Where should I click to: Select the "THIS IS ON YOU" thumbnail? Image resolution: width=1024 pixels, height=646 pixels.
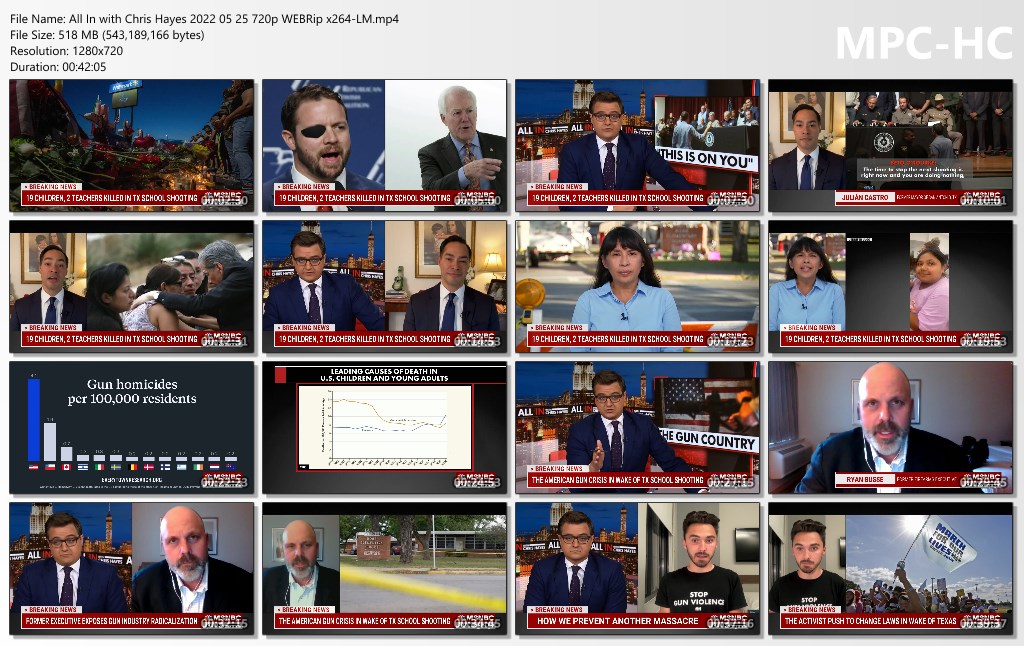click(637, 146)
